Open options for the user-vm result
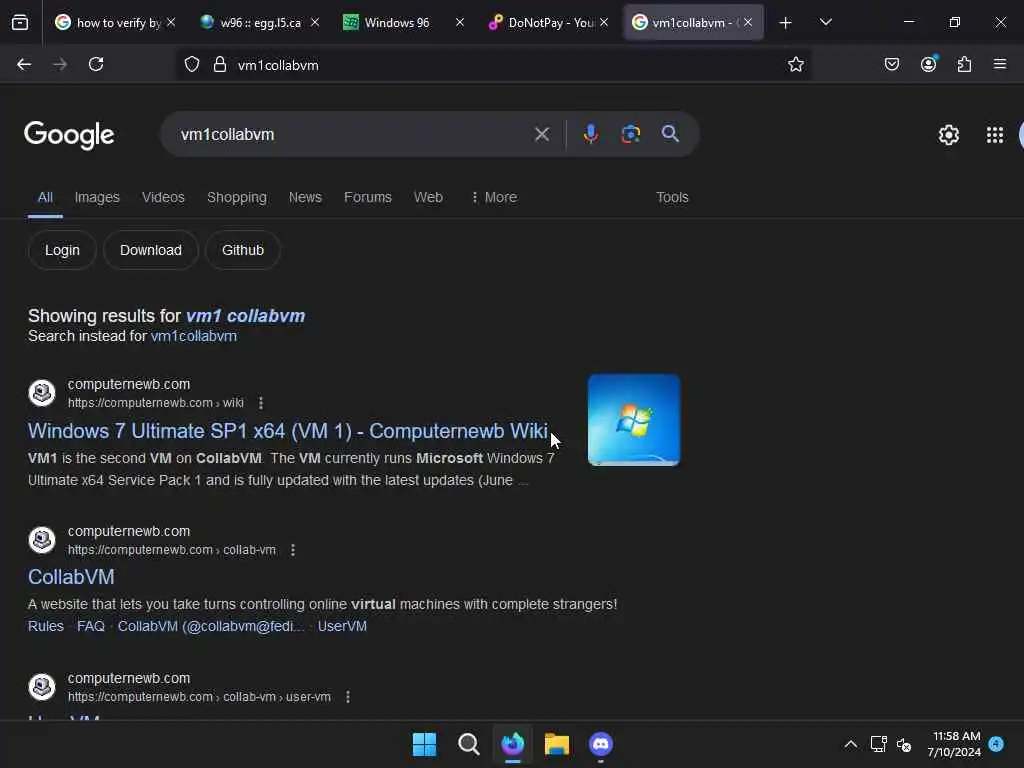This screenshot has width=1024, height=768. click(347, 697)
